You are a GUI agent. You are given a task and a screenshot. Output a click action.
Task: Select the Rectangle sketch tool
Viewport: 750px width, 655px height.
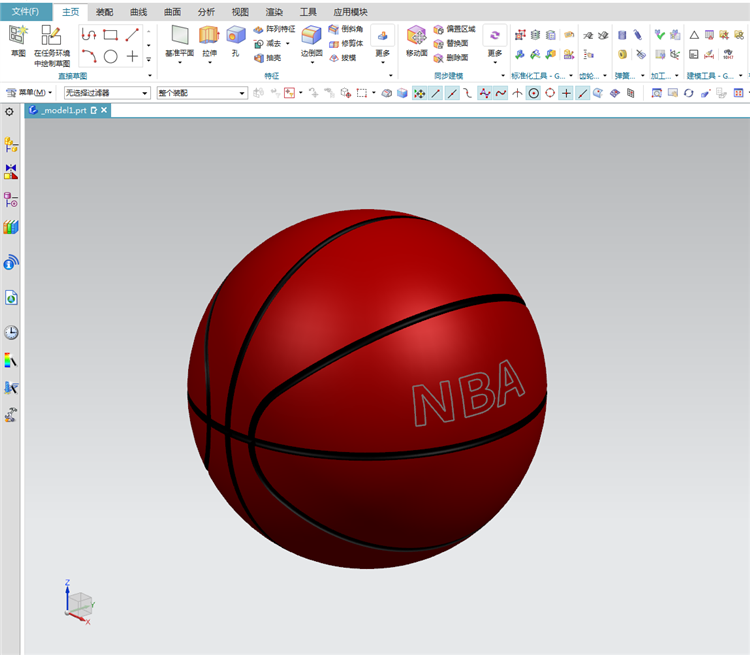coord(110,34)
